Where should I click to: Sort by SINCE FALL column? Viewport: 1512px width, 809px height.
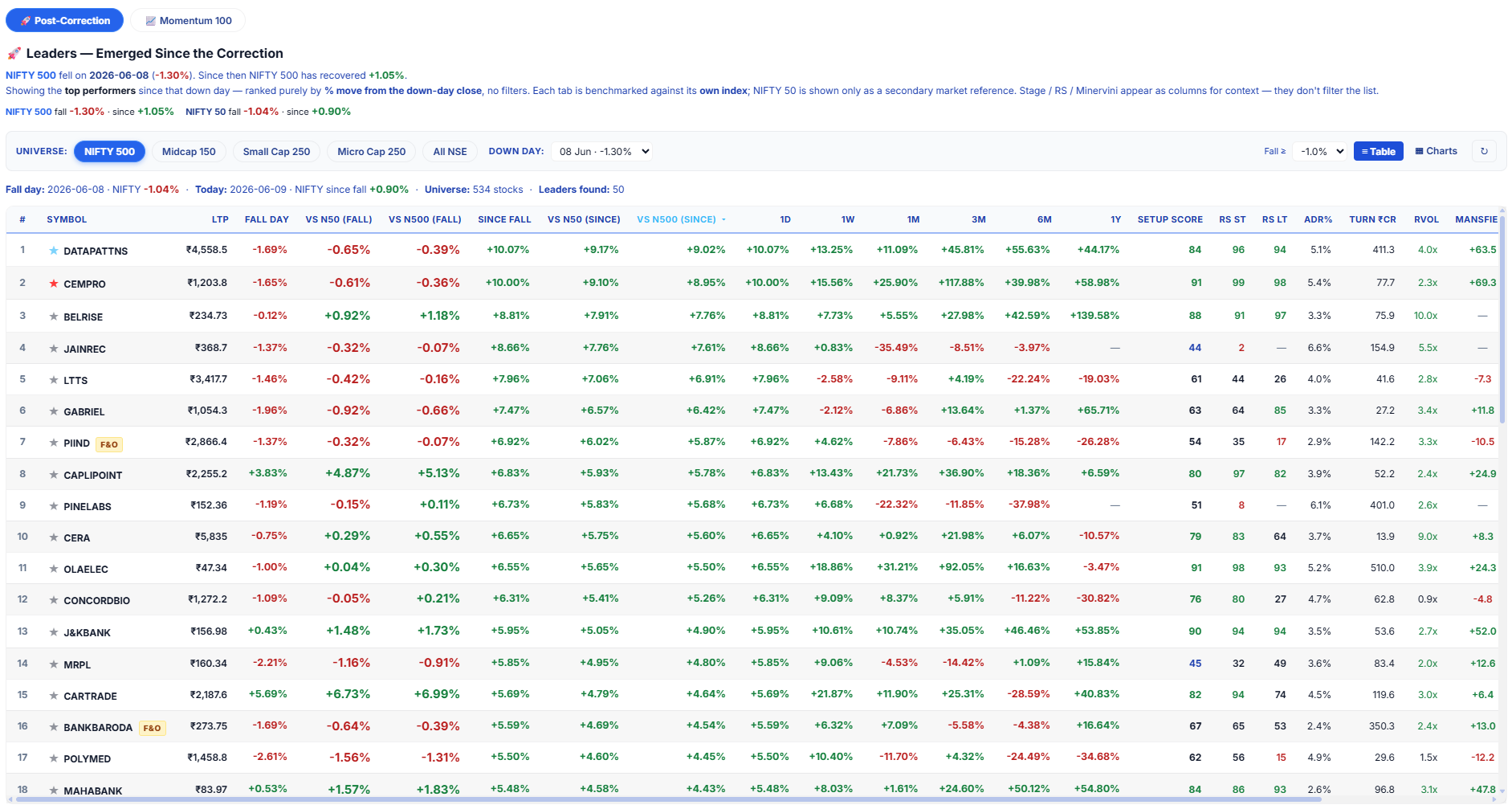click(504, 219)
